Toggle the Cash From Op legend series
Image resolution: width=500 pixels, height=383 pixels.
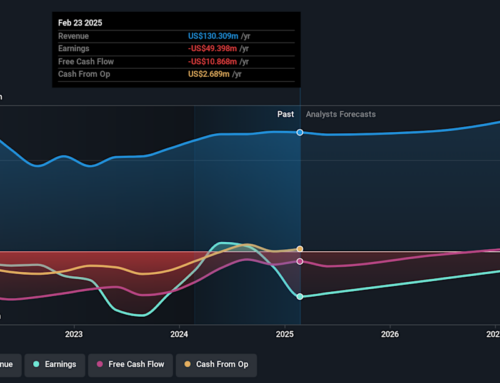point(216,365)
